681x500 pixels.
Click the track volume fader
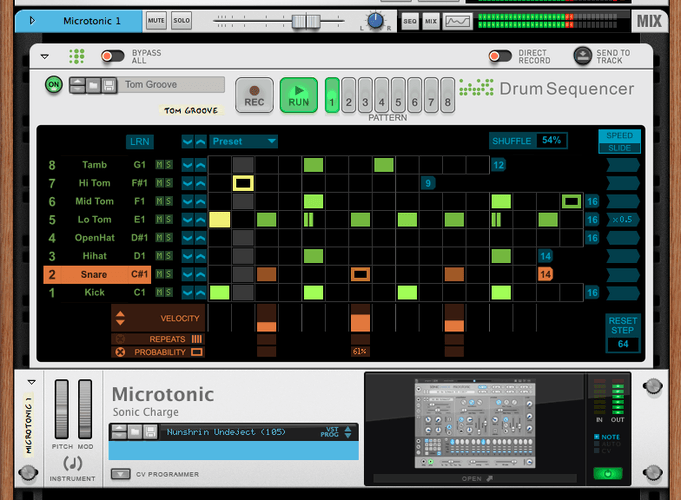coord(306,21)
